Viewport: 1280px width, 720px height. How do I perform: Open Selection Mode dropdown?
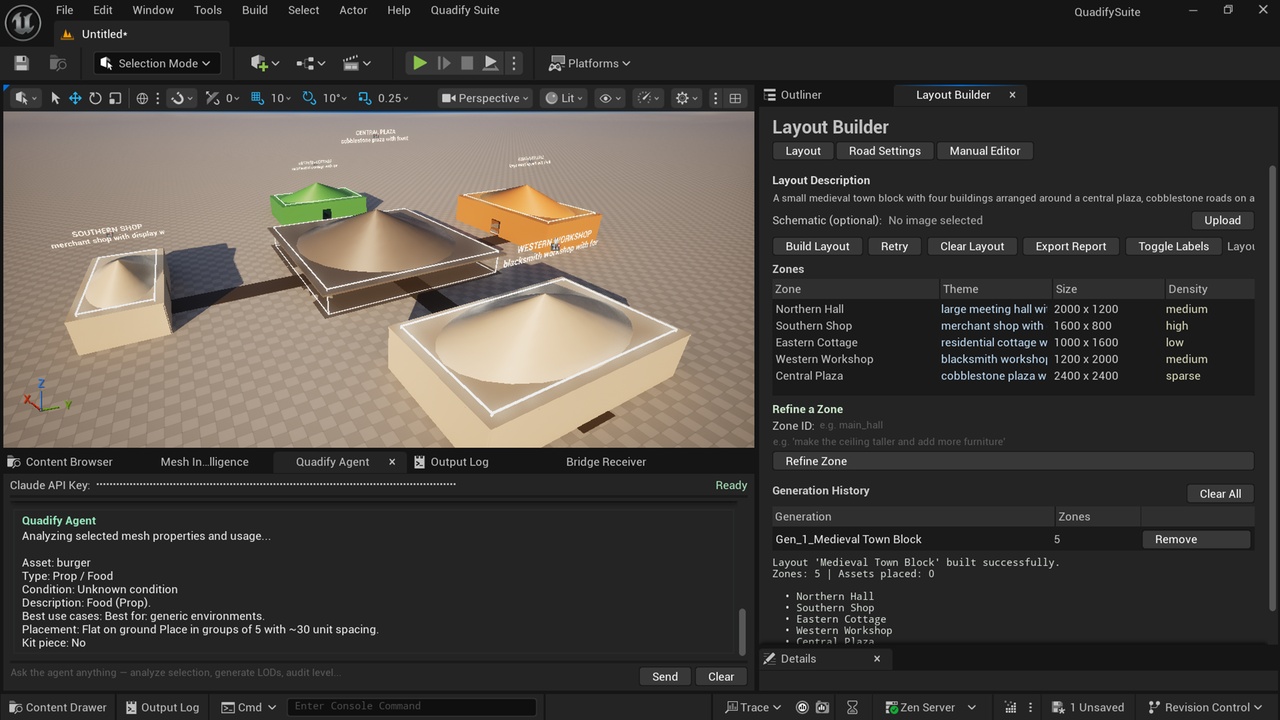(157, 63)
